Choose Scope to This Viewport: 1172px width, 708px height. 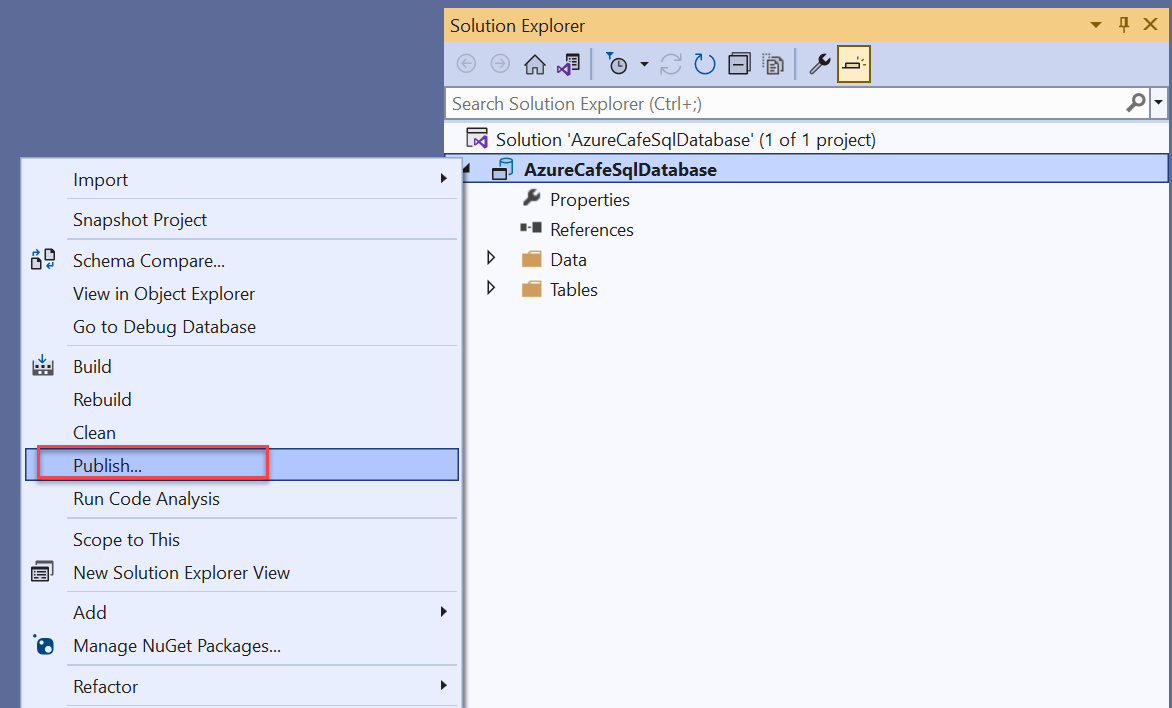click(241, 539)
